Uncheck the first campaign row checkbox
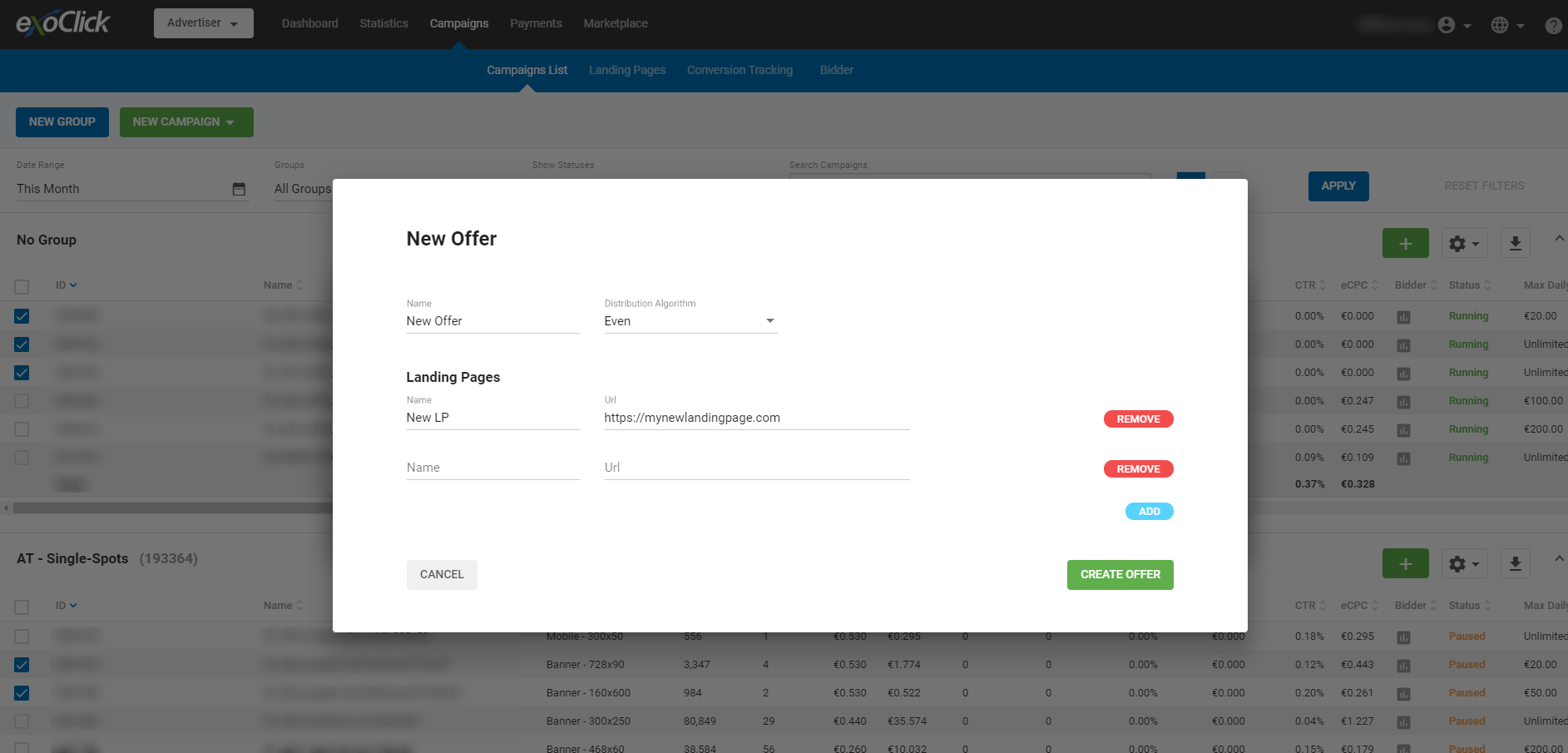The image size is (1568, 753). pos(22,316)
